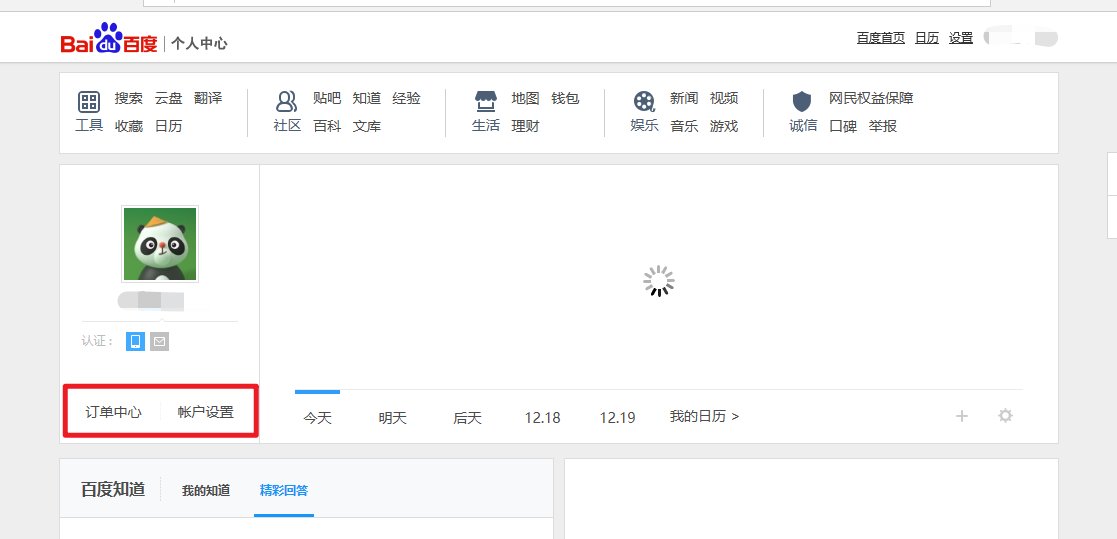Open 贴吧 link
The width and height of the screenshot is (1117, 539).
coord(327,98)
